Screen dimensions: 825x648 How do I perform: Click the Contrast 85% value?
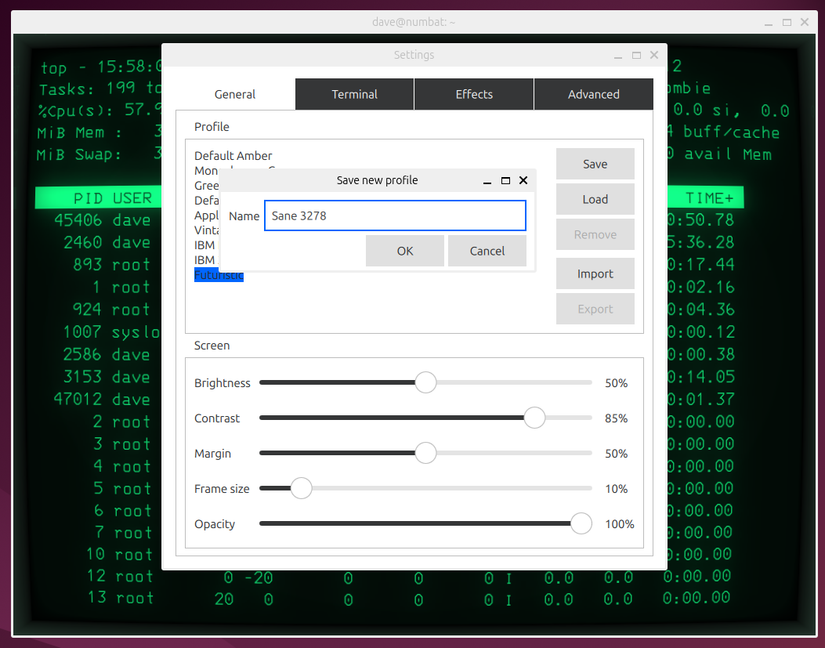[x=616, y=418]
